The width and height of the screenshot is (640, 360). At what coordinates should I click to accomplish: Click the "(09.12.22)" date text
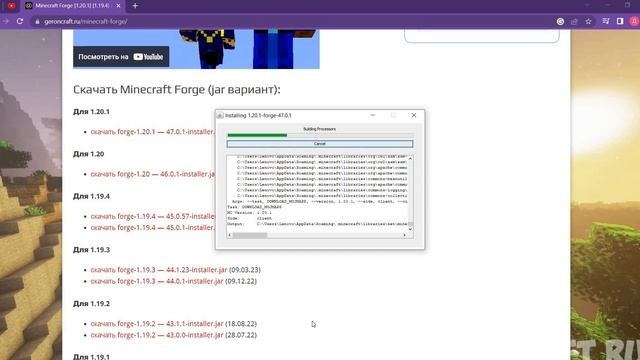pos(241,281)
